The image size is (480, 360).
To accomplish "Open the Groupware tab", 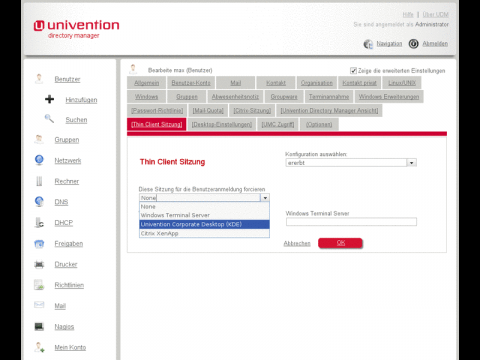I will point(284,97).
